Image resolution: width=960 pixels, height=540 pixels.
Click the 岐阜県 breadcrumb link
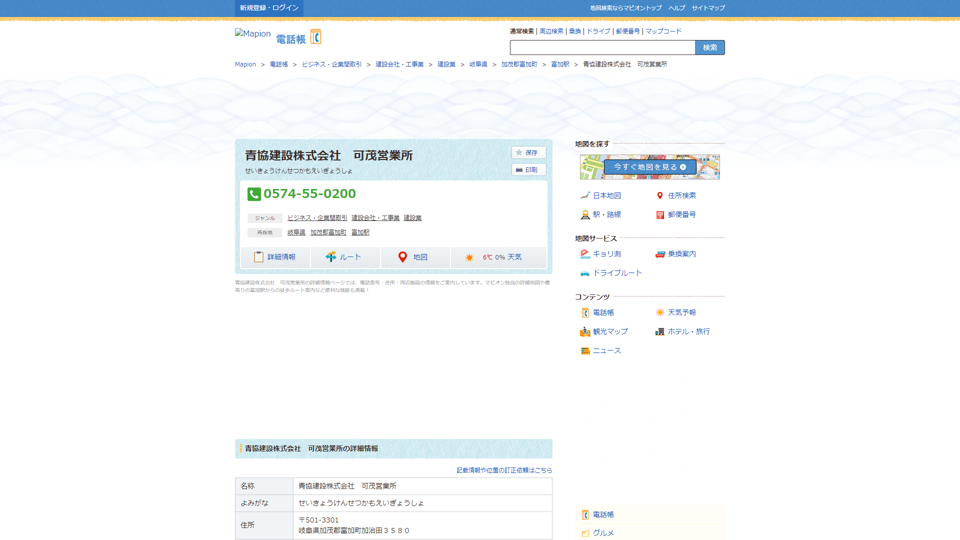point(478,65)
